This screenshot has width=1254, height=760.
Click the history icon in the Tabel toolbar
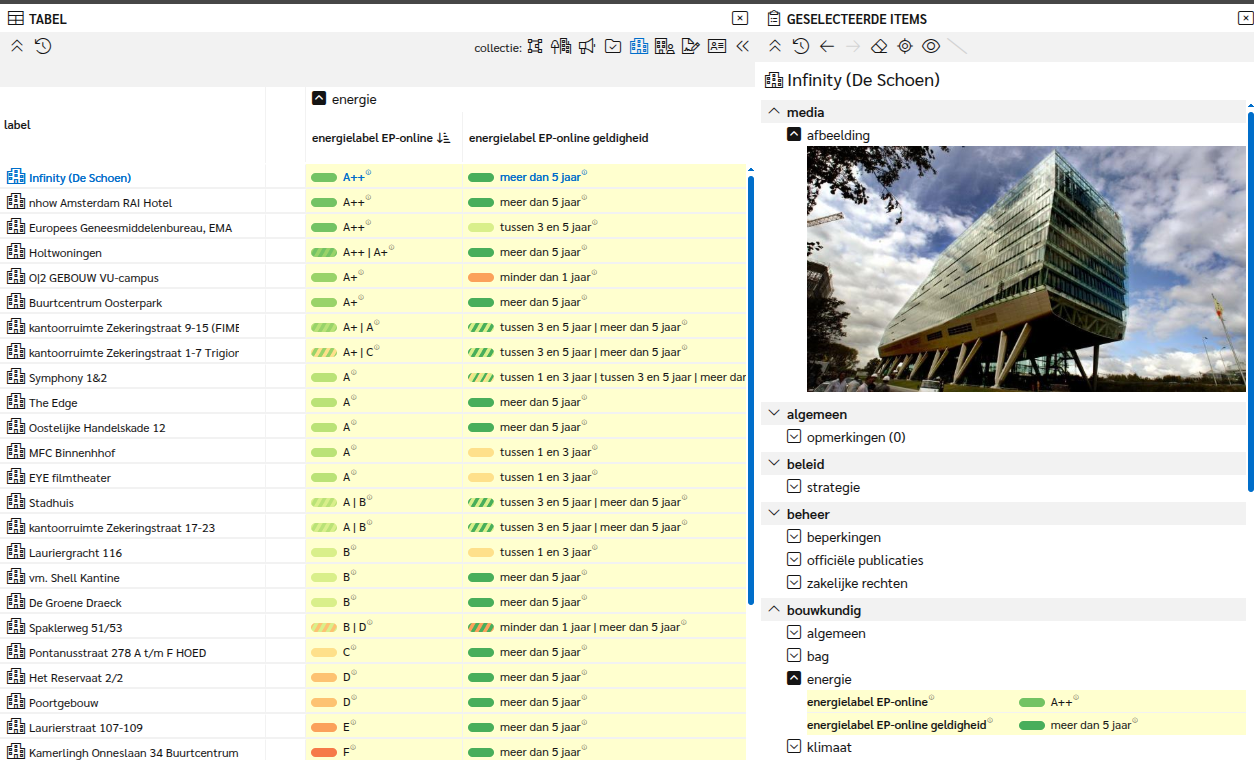click(x=43, y=46)
